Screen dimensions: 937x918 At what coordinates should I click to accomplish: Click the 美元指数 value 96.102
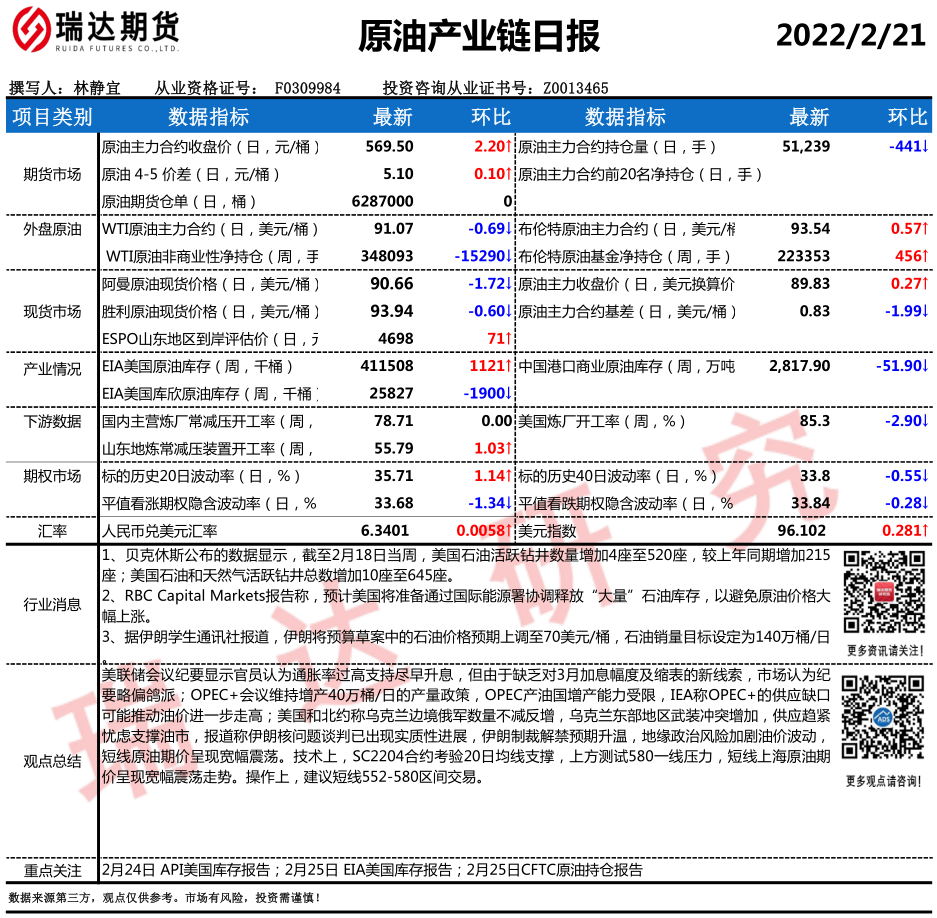click(802, 531)
